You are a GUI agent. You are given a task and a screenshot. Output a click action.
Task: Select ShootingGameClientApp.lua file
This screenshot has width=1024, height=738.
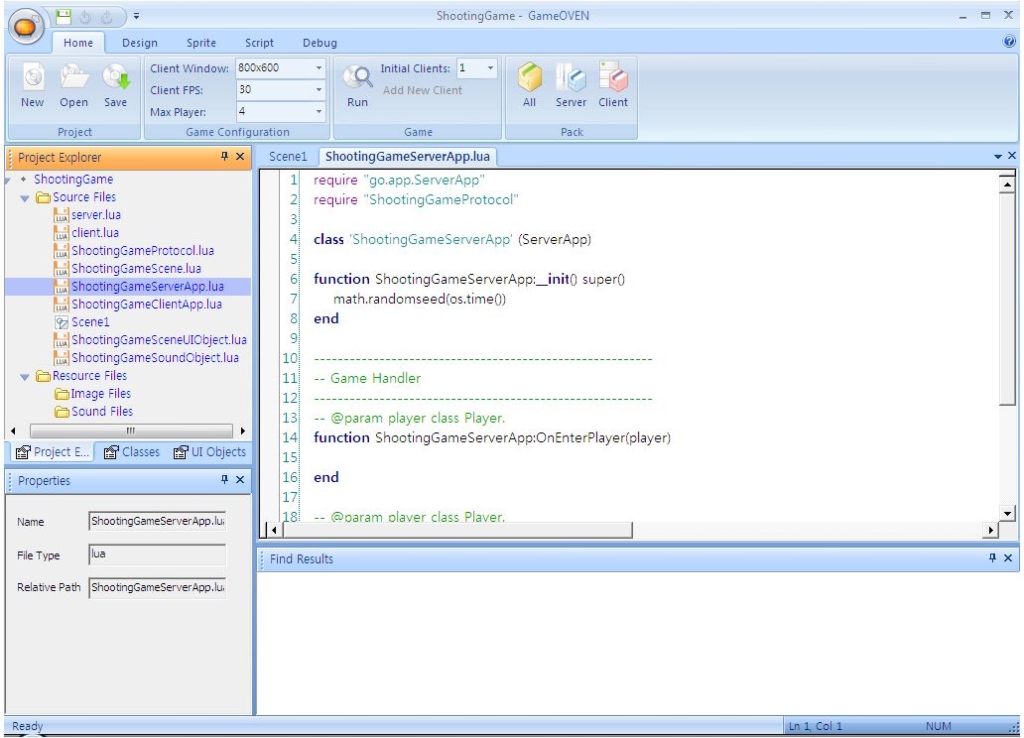[x=146, y=304]
